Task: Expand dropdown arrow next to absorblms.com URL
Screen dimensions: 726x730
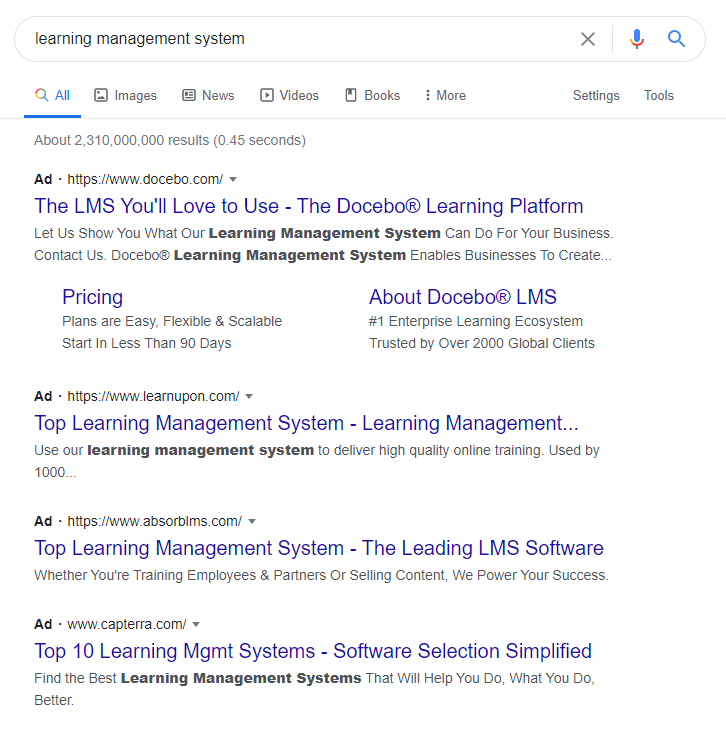Action: (x=252, y=521)
